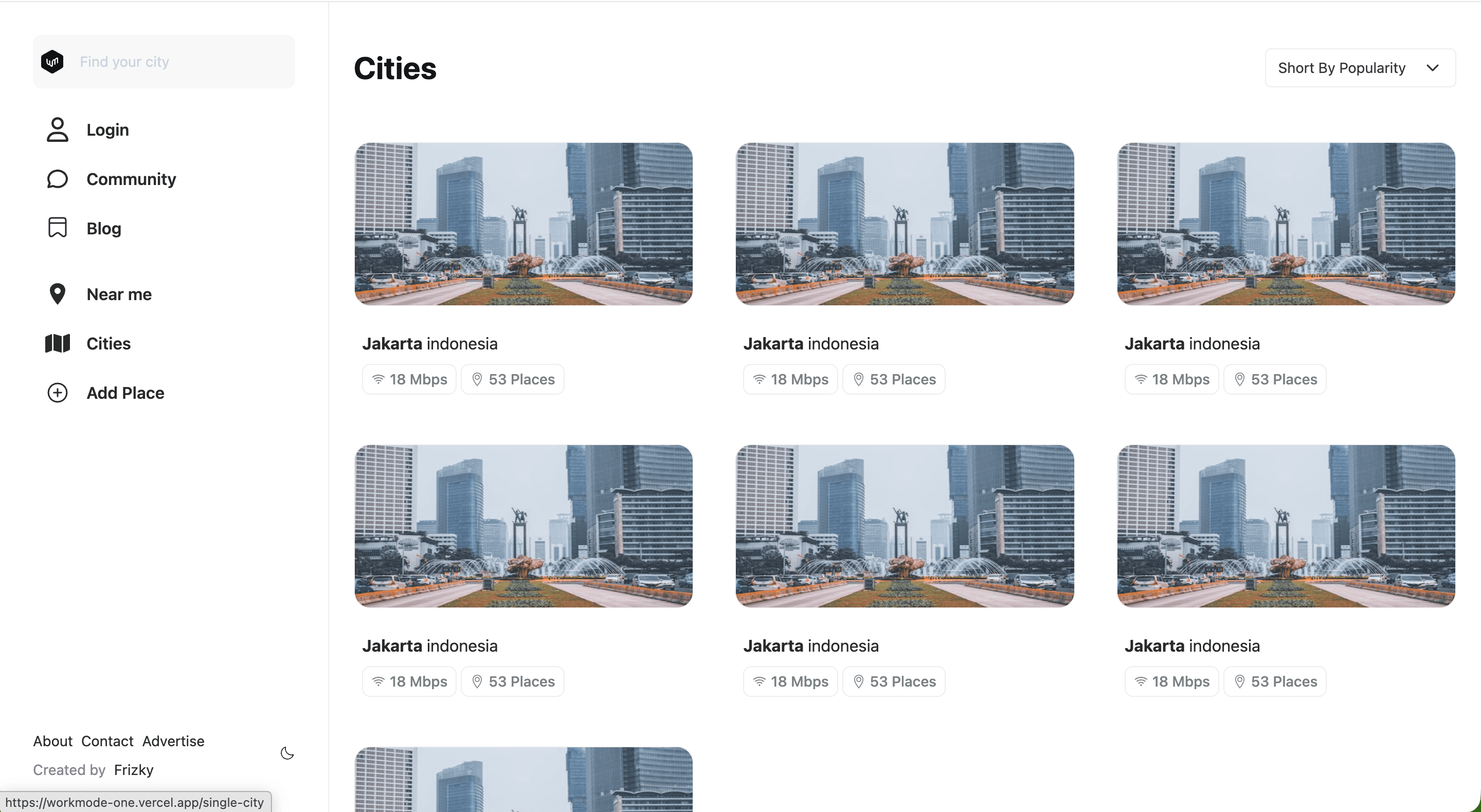Click the 18 Mbps badge on first card
Viewport: 1481px width, 812px height.
[x=409, y=379]
